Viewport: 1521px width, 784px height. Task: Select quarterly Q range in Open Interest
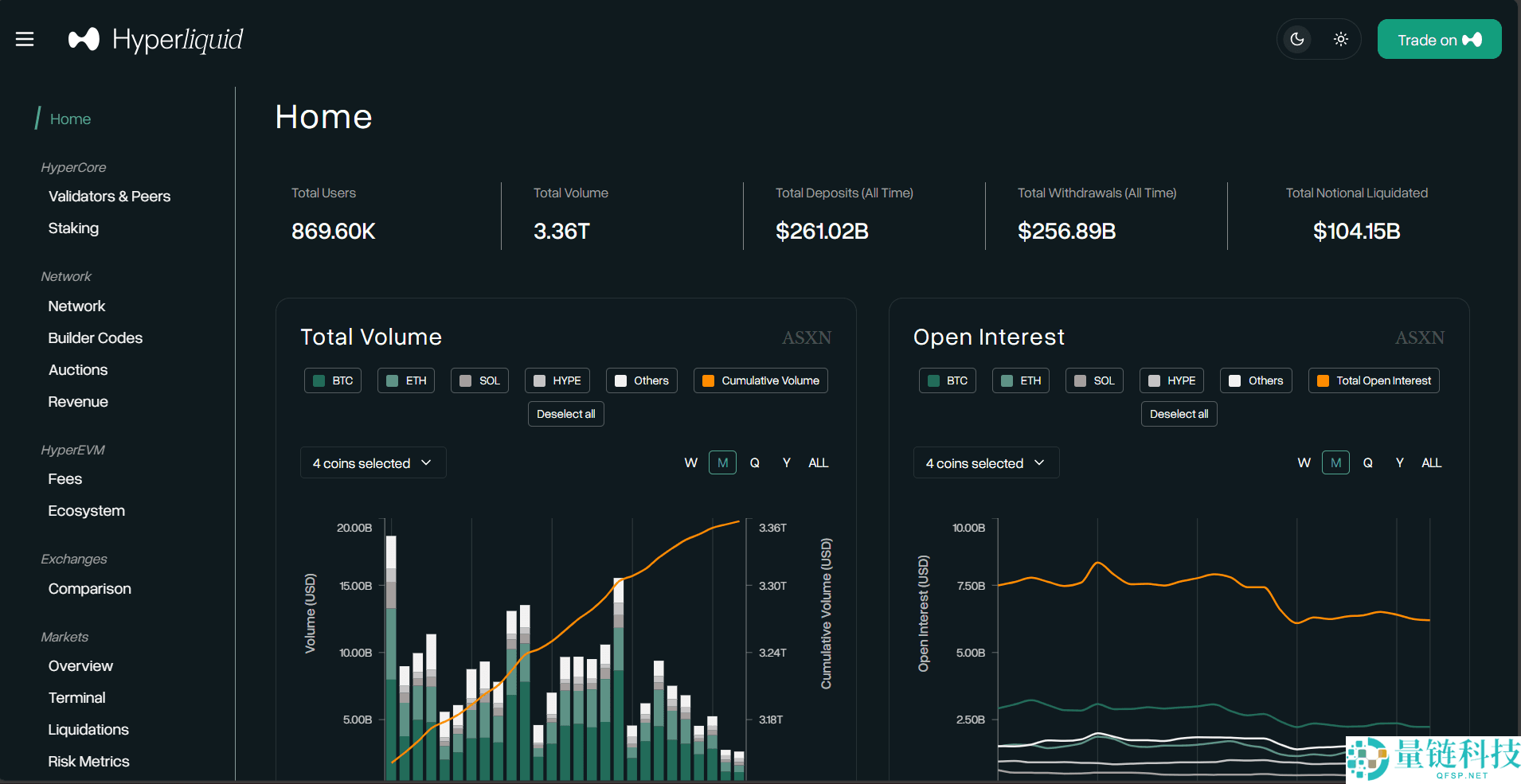[x=1368, y=462]
